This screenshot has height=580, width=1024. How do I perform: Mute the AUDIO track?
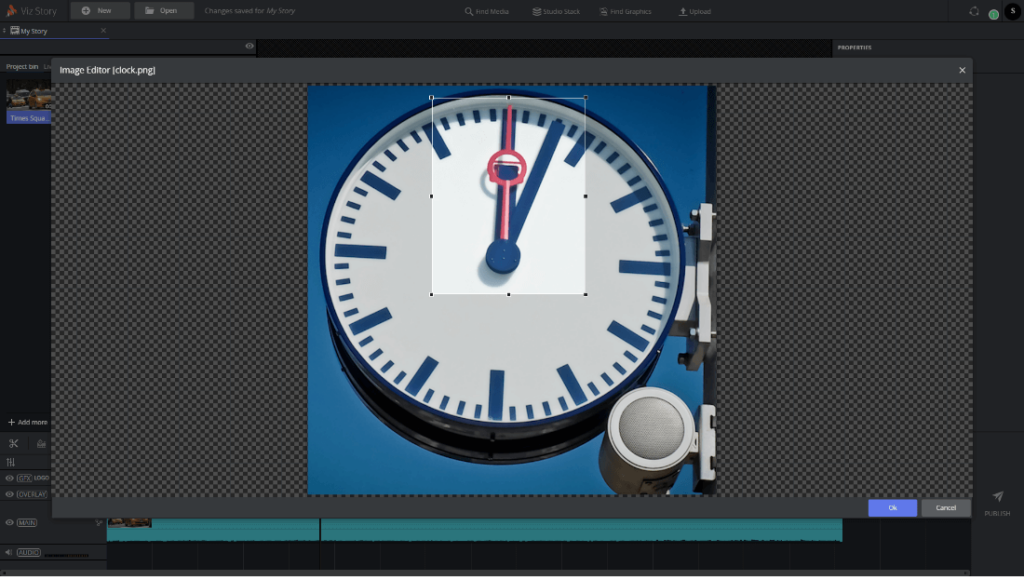click(9, 551)
